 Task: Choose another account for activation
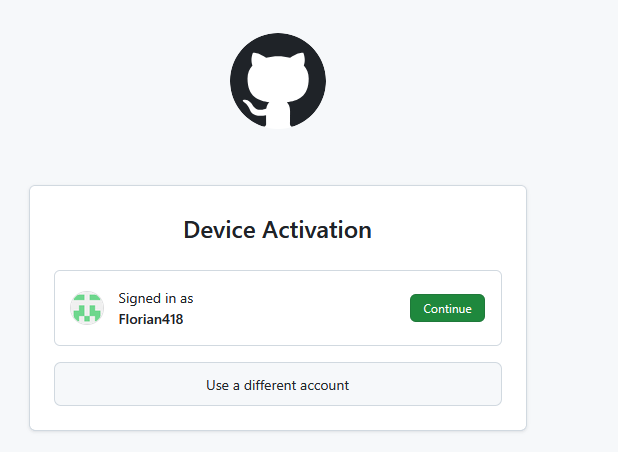[x=277, y=384]
